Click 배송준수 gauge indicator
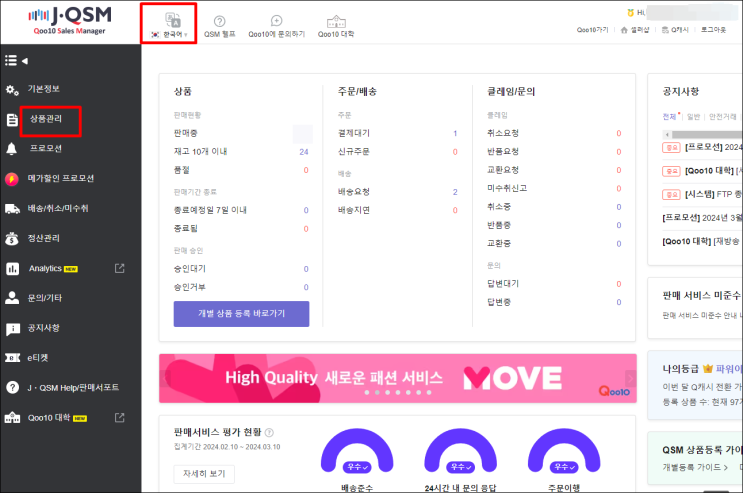743x493 pixels. tap(357, 451)
